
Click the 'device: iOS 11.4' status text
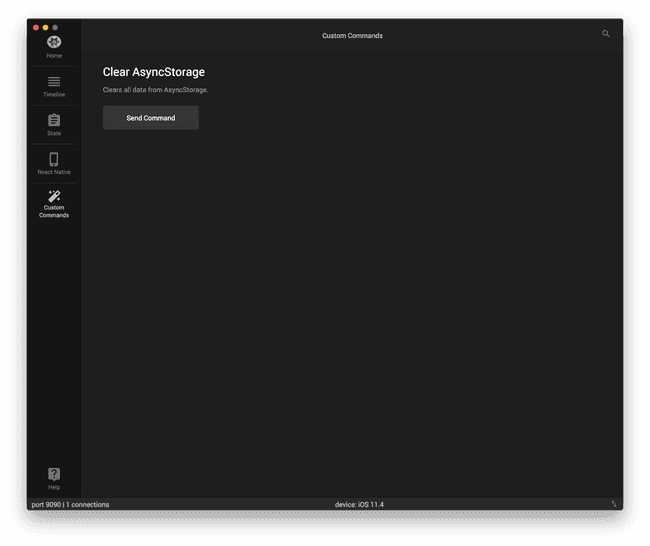359,504
